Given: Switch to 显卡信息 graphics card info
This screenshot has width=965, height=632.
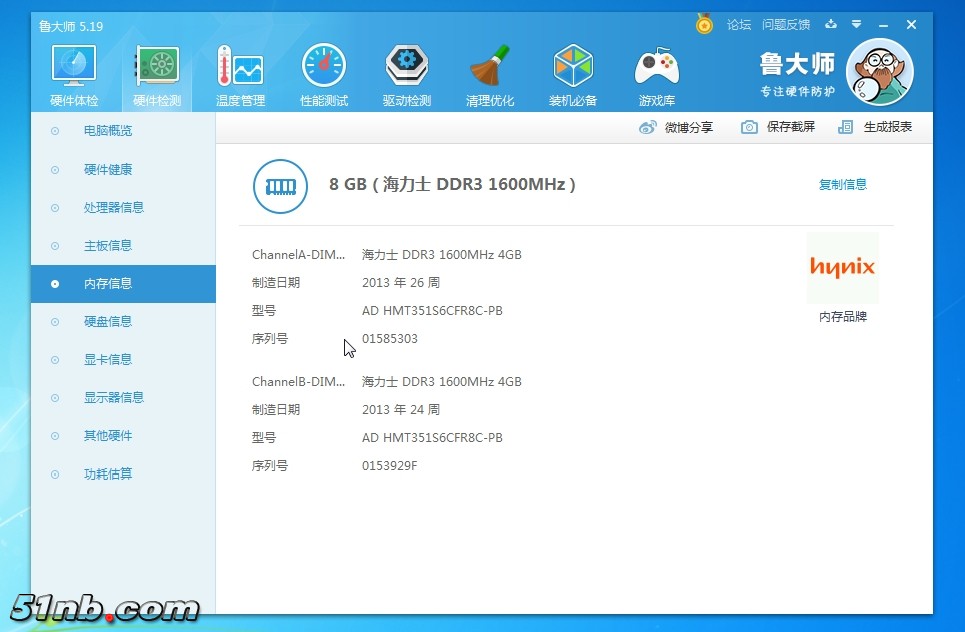Looking at the screenshot, I should coord(108,359).
